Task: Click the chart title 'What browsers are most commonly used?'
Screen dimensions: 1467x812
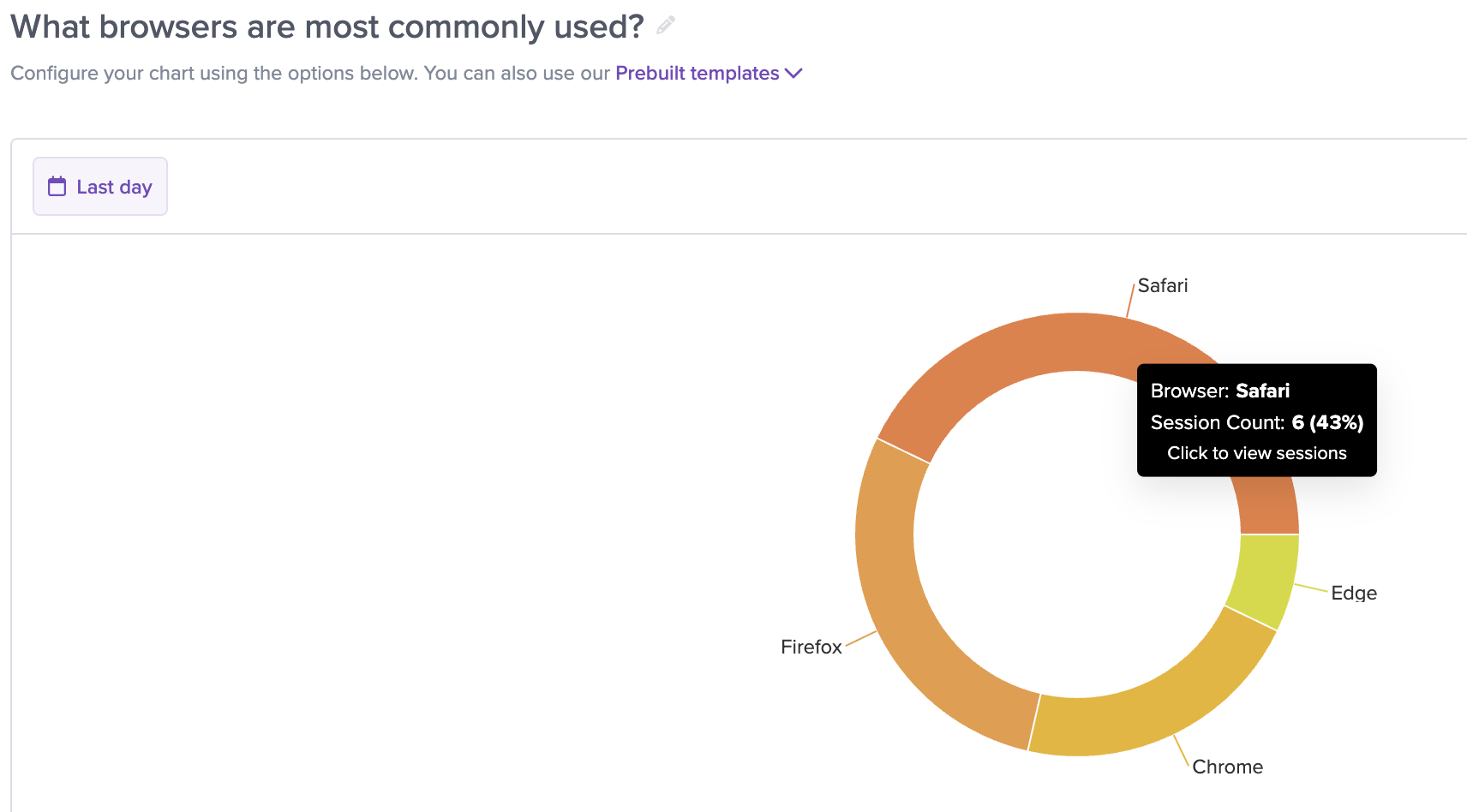Action: pyautogui.click(x=327, y=27)
